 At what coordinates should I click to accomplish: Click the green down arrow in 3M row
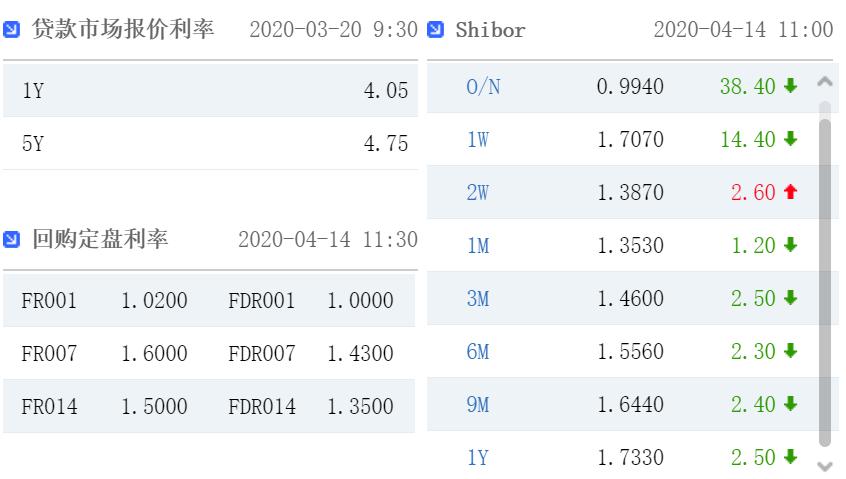pyautogui.click(x=791, y=297)
